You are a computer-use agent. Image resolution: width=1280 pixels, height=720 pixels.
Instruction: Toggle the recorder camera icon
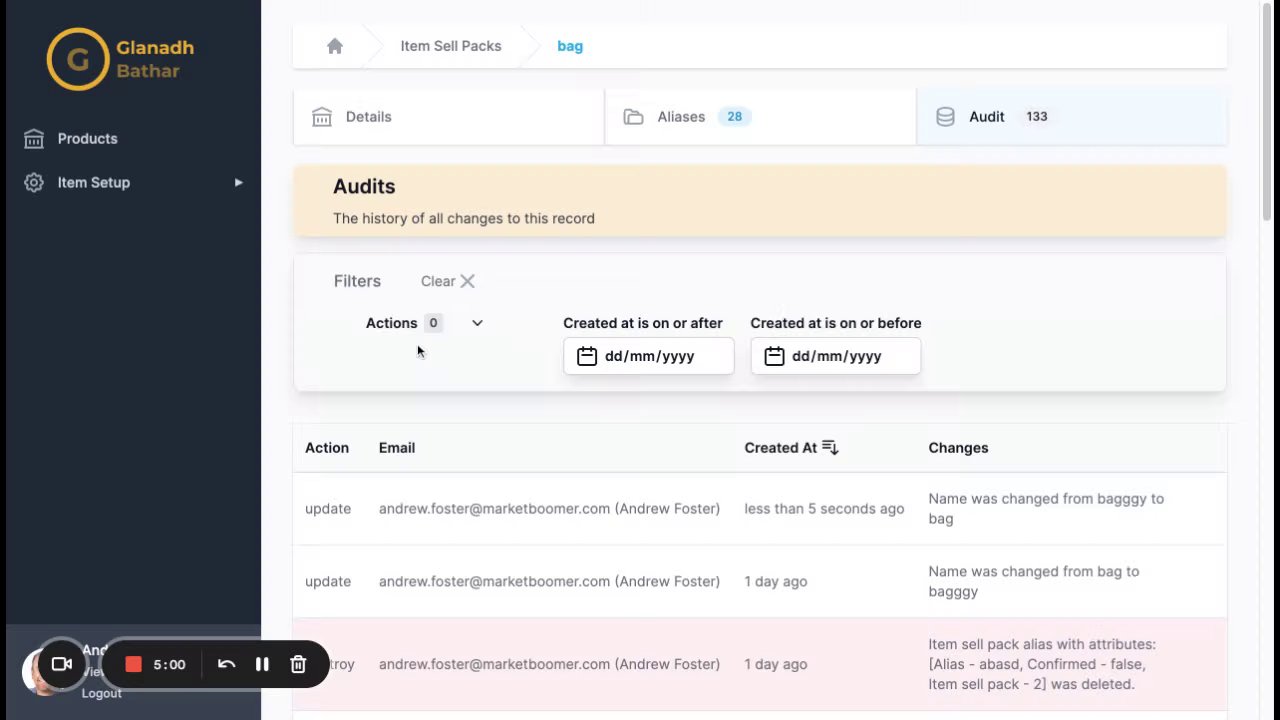pos(62,665)
